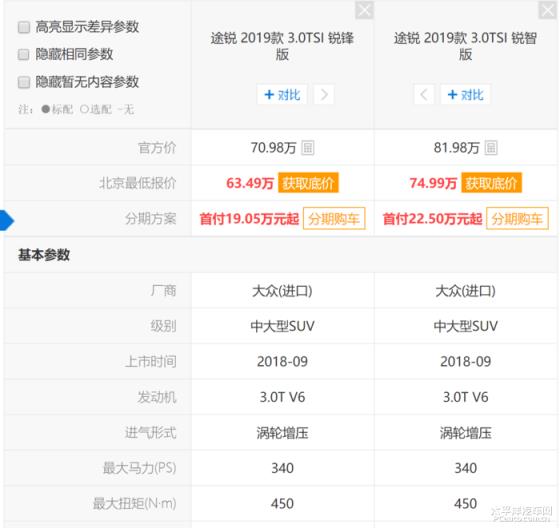Click 获取底价 beside 63.49万
Image resolution: width=560 pixels, height=528 pixels.
point(308,183)
